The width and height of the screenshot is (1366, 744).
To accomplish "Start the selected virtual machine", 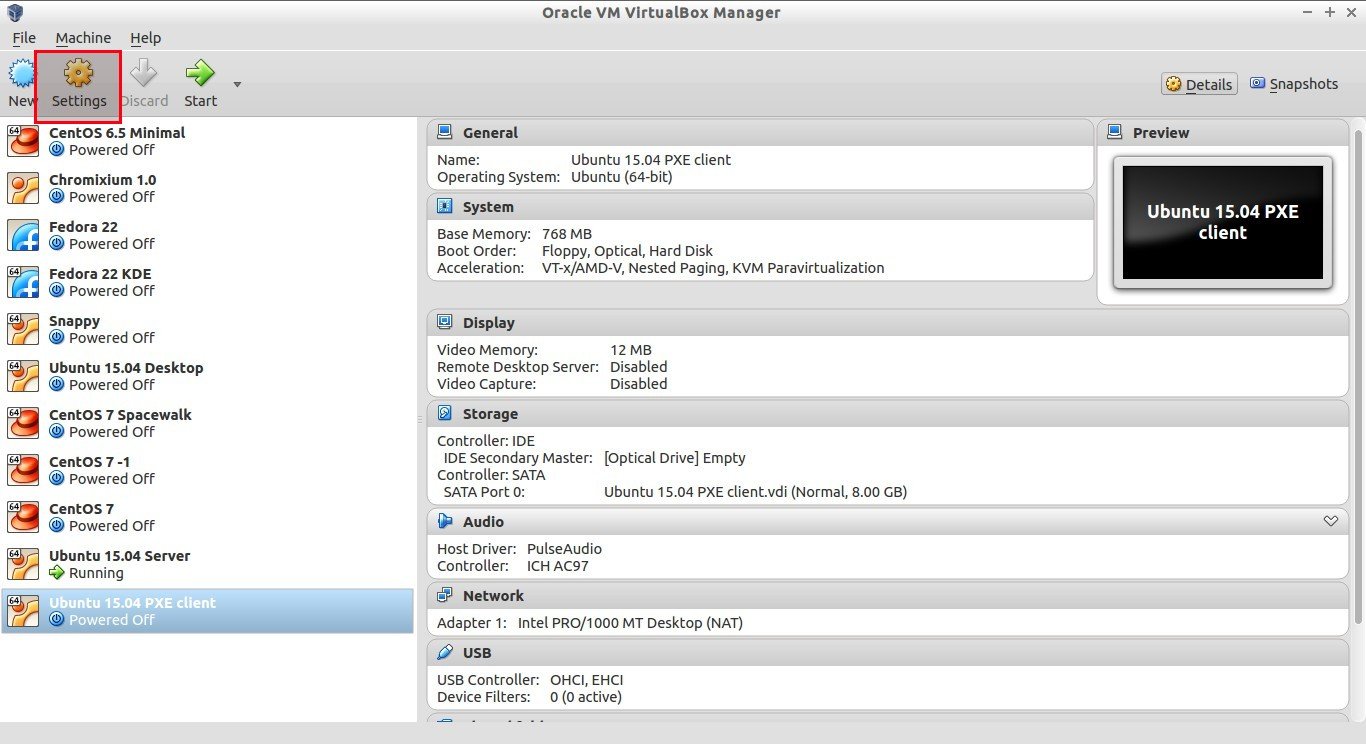I will tap(200, 84).
